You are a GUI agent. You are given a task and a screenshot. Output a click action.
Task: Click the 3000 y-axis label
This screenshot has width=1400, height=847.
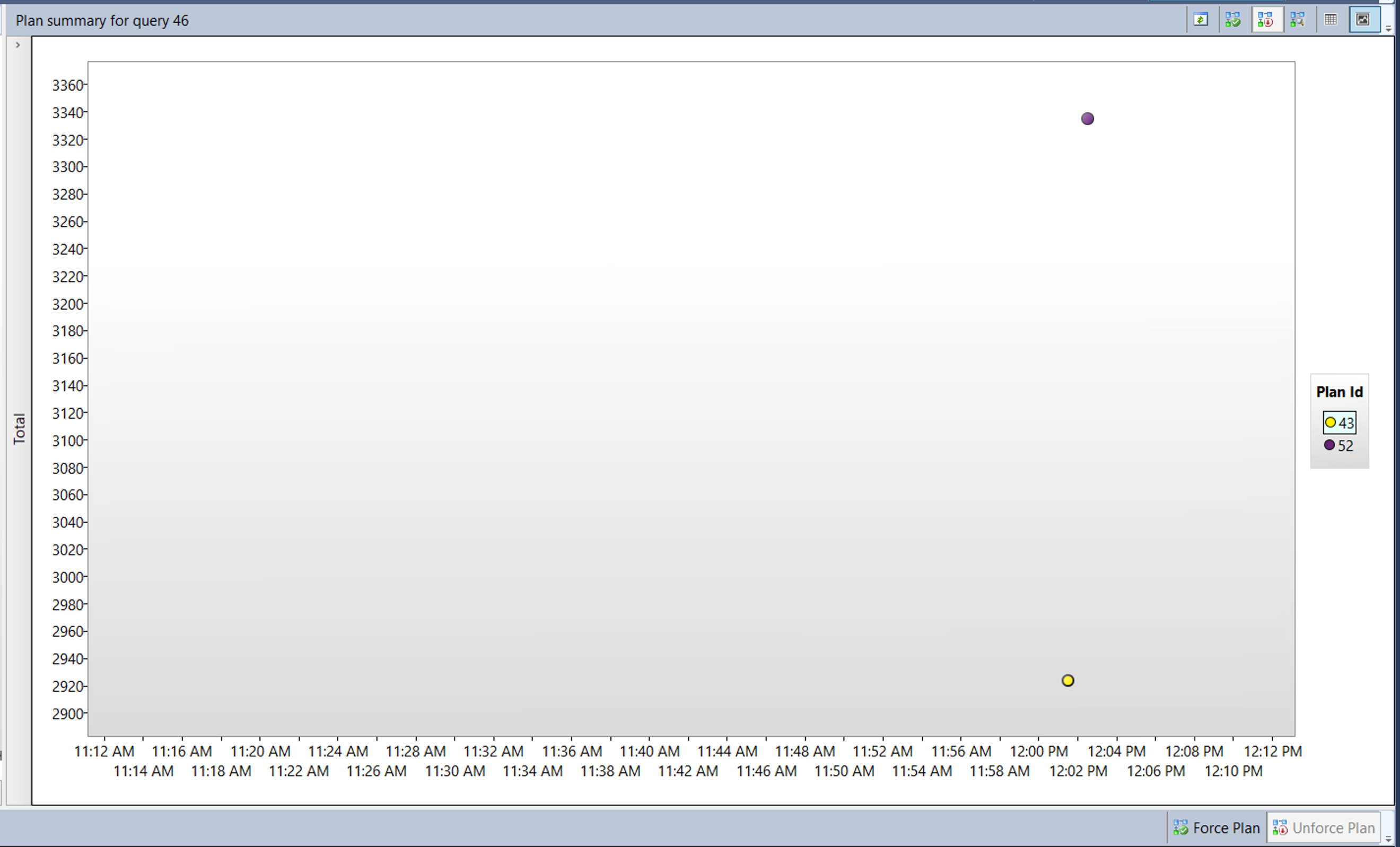point(68,577)
